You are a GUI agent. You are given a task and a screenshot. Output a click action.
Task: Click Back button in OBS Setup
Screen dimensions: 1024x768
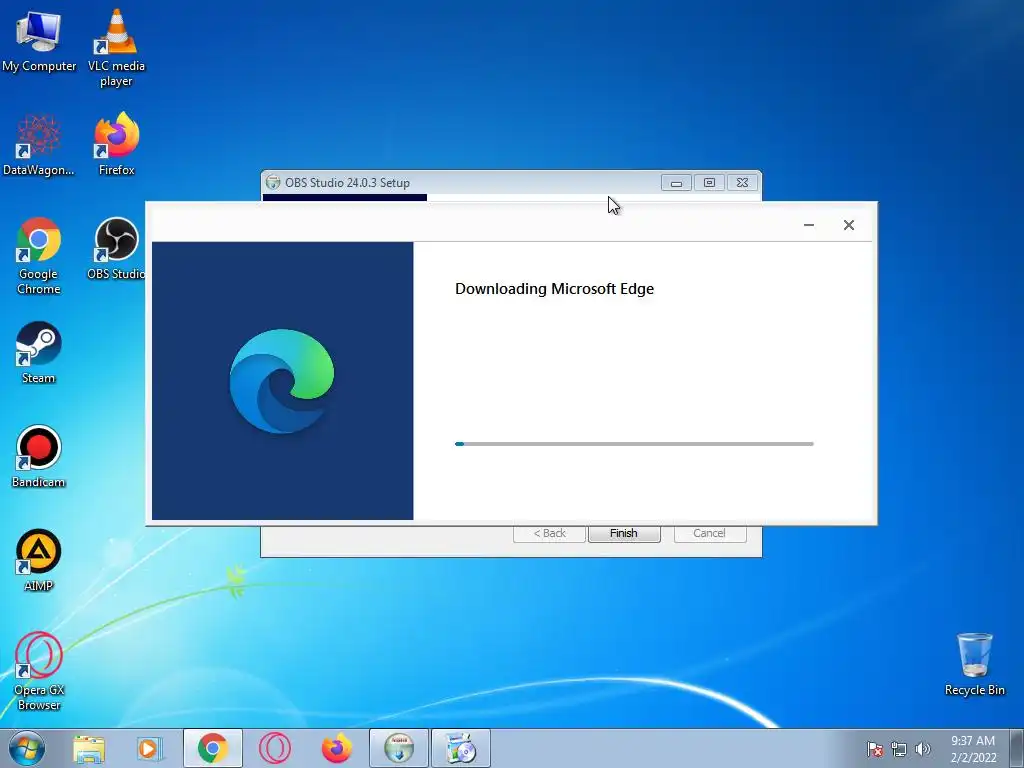pos(549,534)
